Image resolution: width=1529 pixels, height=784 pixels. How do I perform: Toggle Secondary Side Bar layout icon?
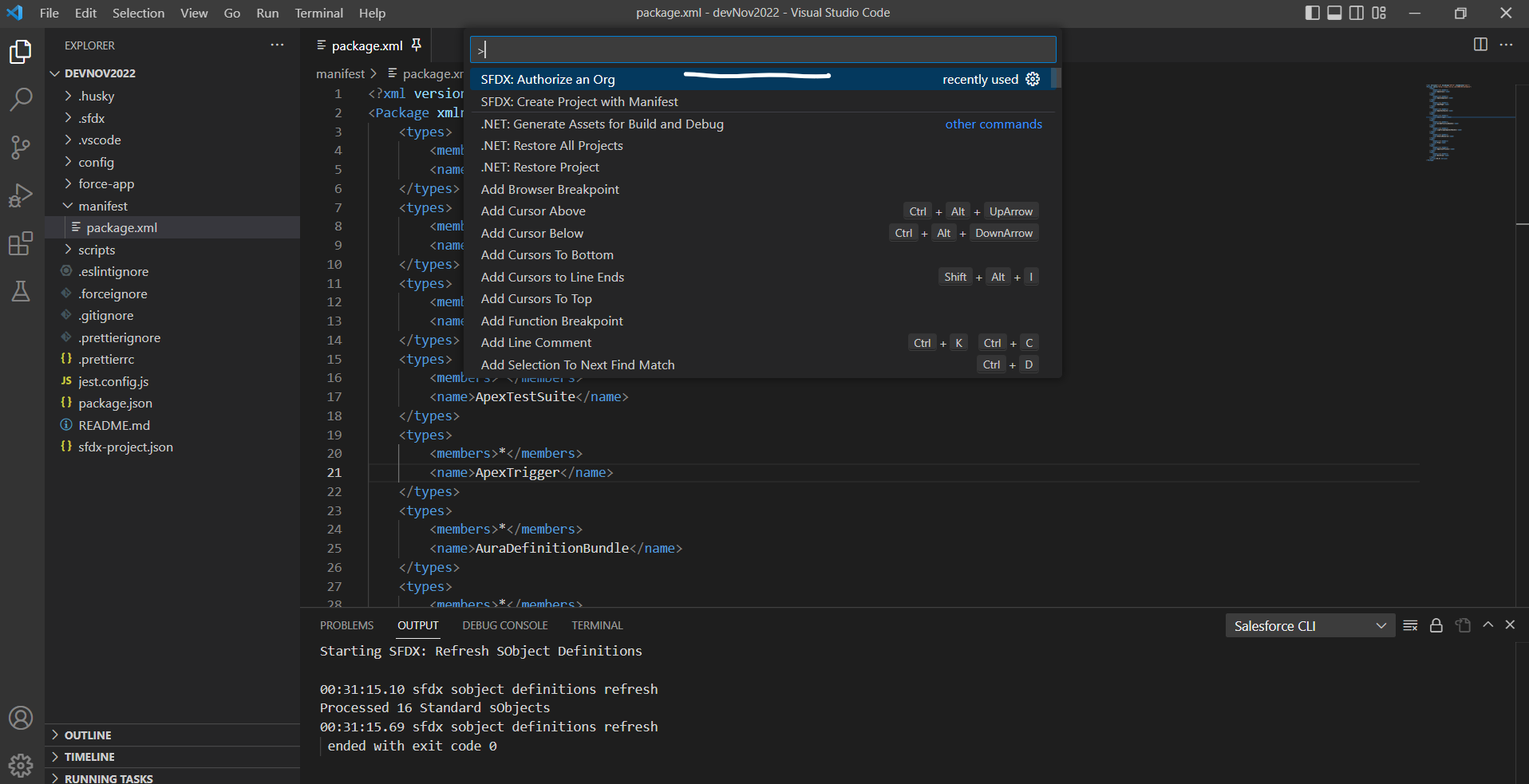(1357, 13)
